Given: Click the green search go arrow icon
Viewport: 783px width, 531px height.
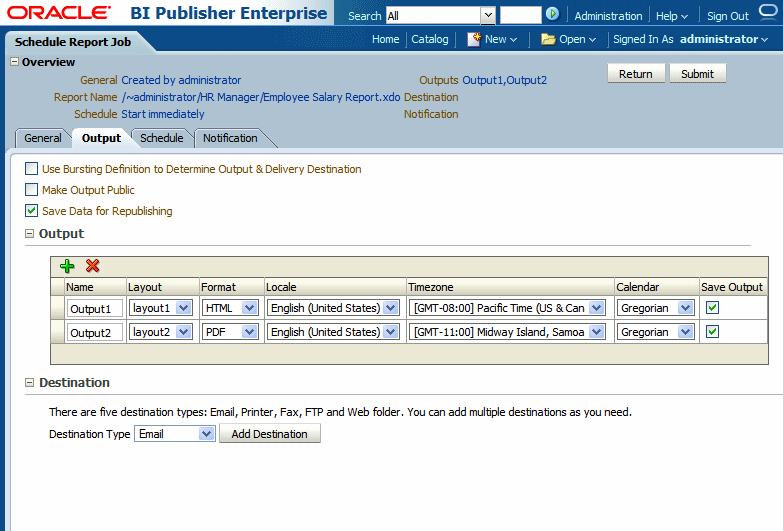Looking at the screenshot, I should [x=552, y=14].
